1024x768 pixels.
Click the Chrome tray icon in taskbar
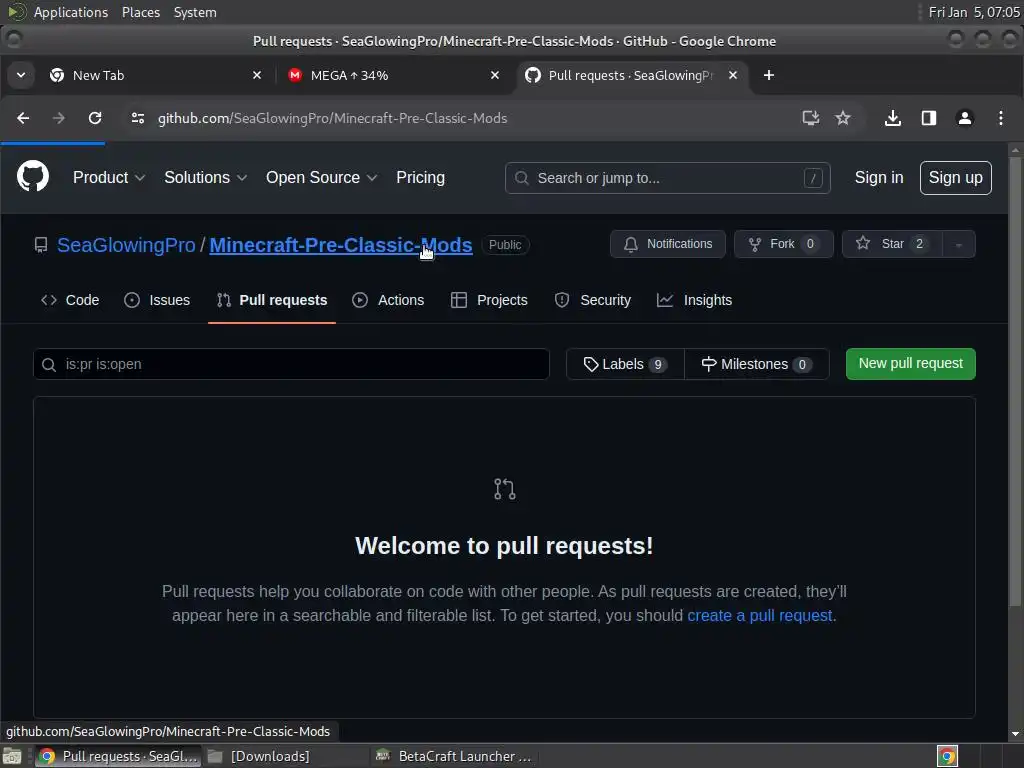pyautogui.click(x=947, y=756)
